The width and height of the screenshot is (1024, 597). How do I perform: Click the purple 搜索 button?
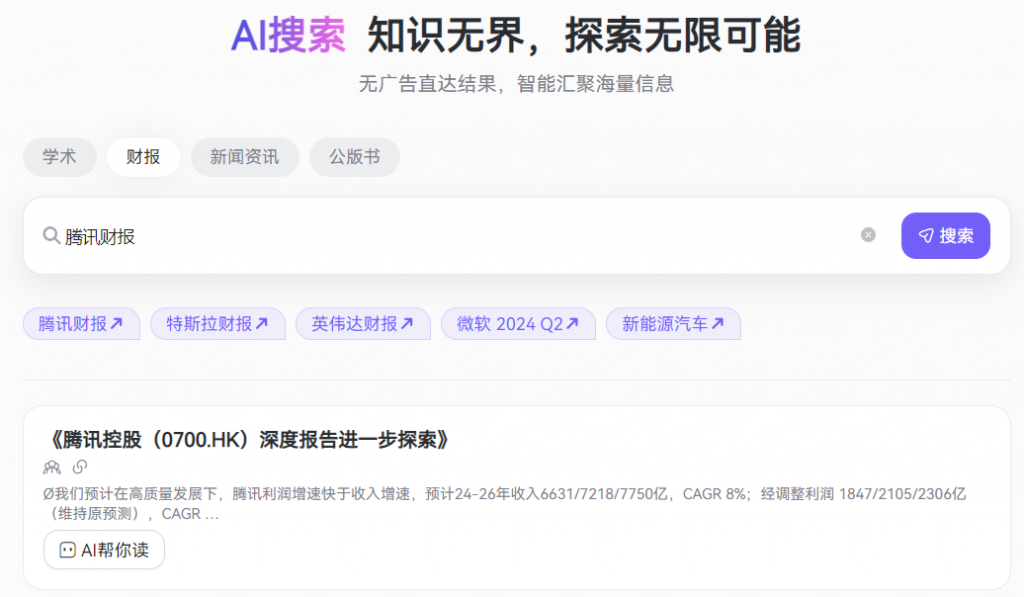[946, 236]
